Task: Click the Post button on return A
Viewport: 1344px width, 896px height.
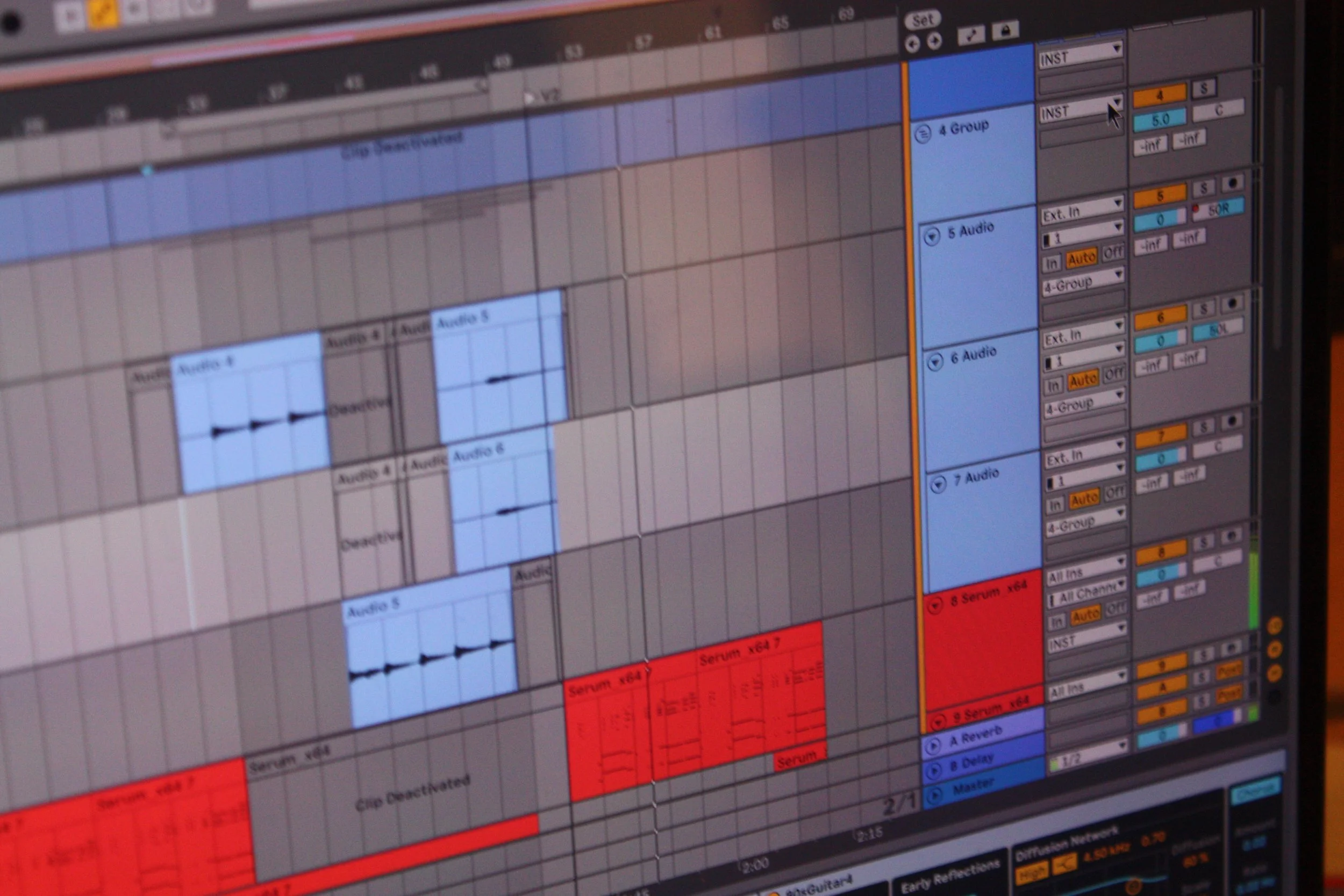Action: (x=1229, y=669)
